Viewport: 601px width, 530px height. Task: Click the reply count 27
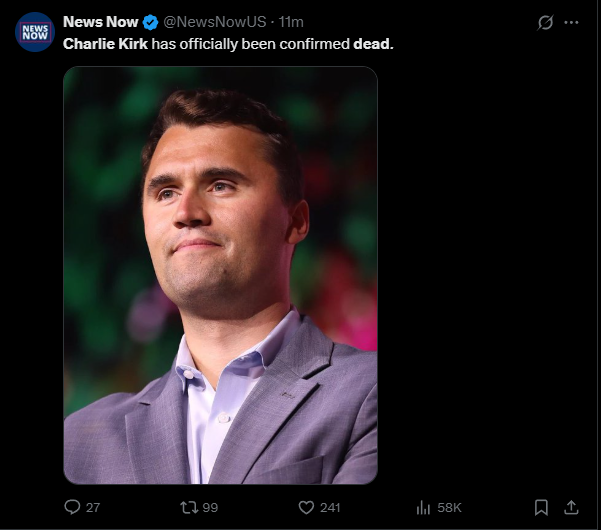93,508
